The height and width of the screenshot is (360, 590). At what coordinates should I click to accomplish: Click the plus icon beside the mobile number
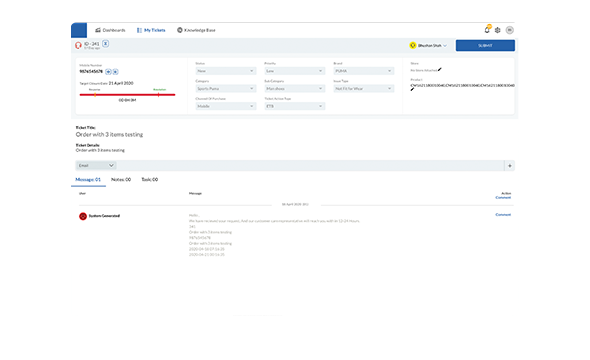tap(108, 71)
